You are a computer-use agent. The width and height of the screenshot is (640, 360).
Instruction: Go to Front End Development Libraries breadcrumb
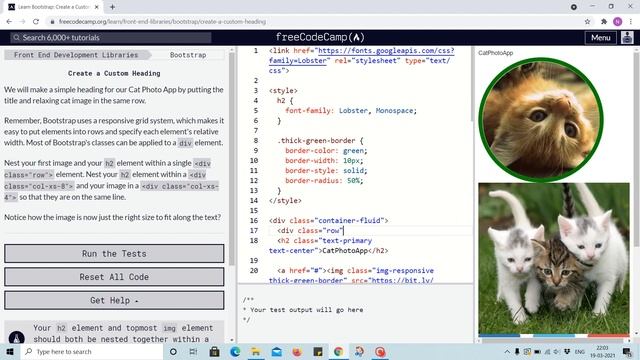pyautogui.click(x=76, y=55)
